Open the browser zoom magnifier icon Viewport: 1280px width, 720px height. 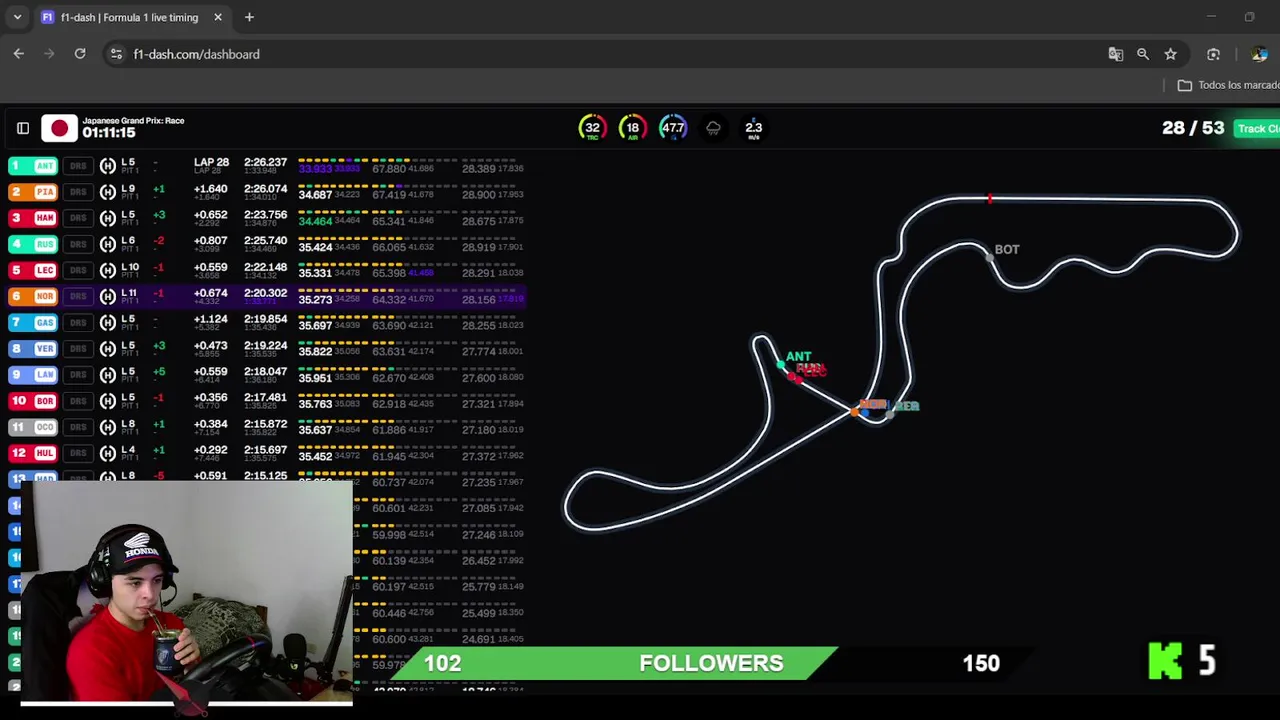[1143, 54]
